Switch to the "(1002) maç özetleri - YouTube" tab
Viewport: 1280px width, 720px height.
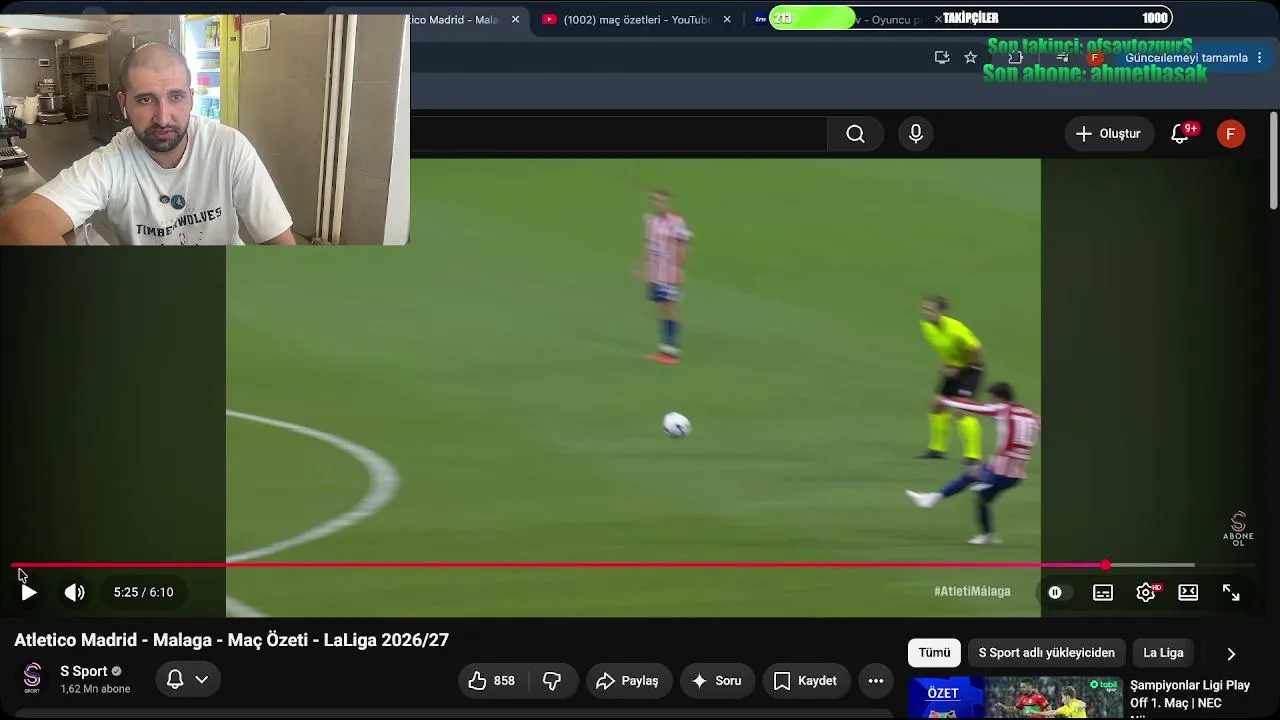click(x=636, y=19)
